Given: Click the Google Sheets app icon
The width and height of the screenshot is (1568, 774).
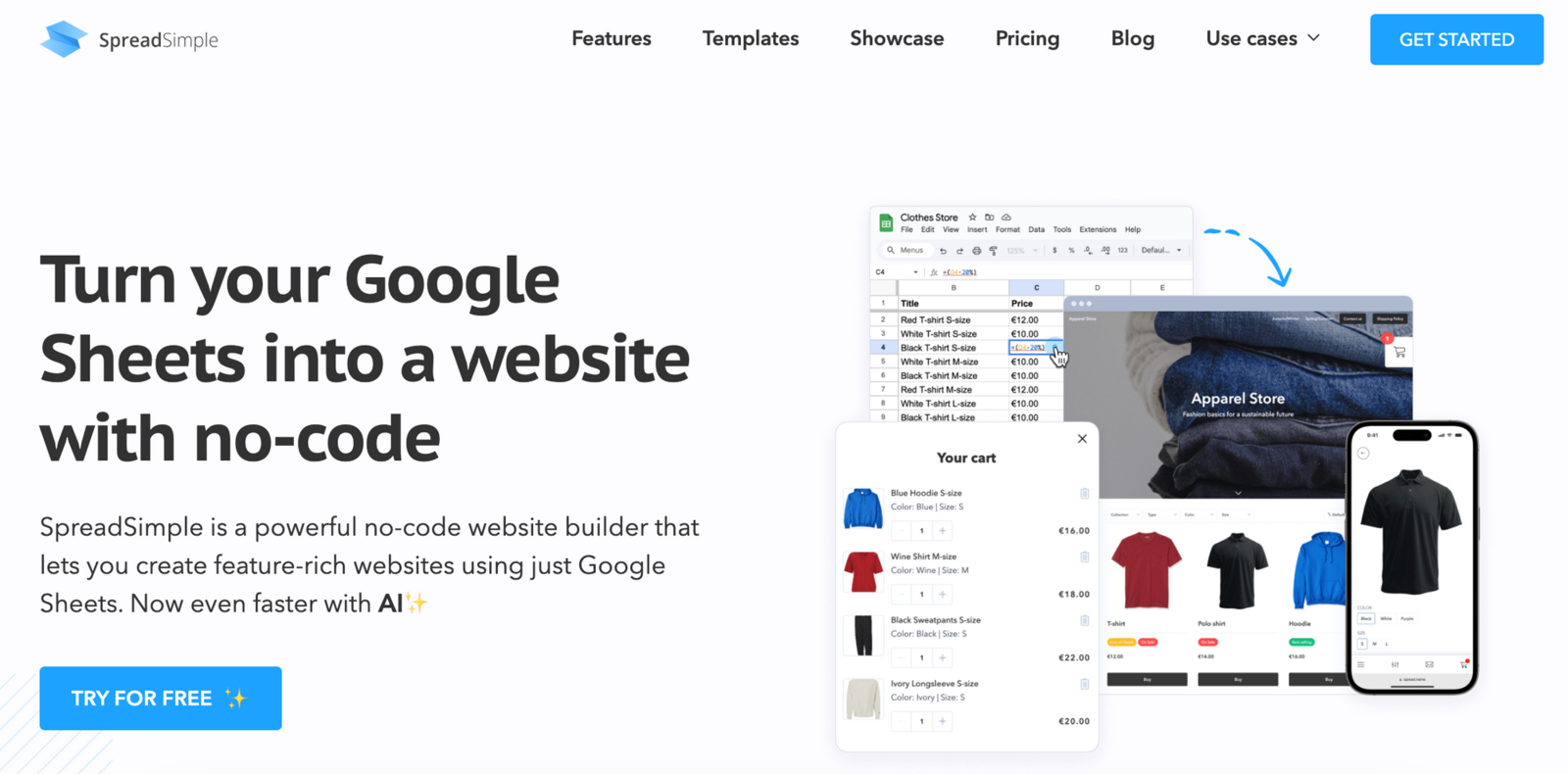Looking at the screenshot, I should [x=886, y=223].
